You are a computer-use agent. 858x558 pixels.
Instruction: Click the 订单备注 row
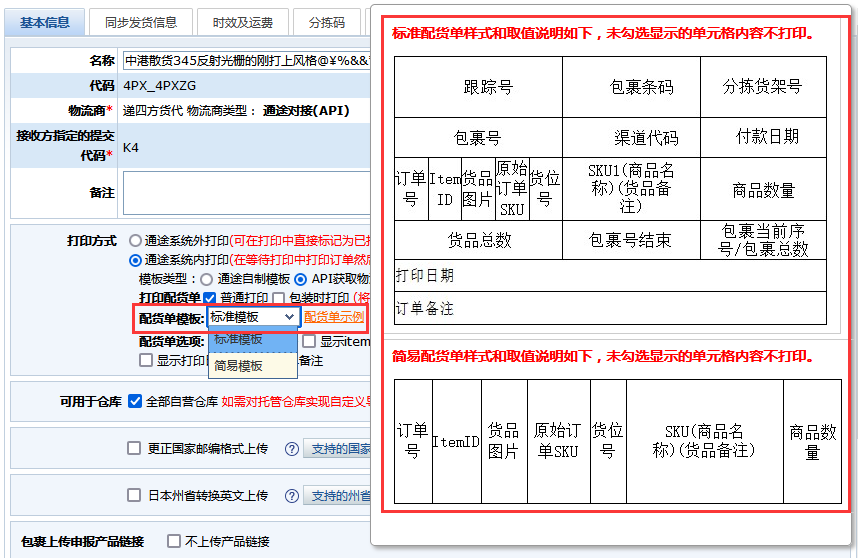610,309
